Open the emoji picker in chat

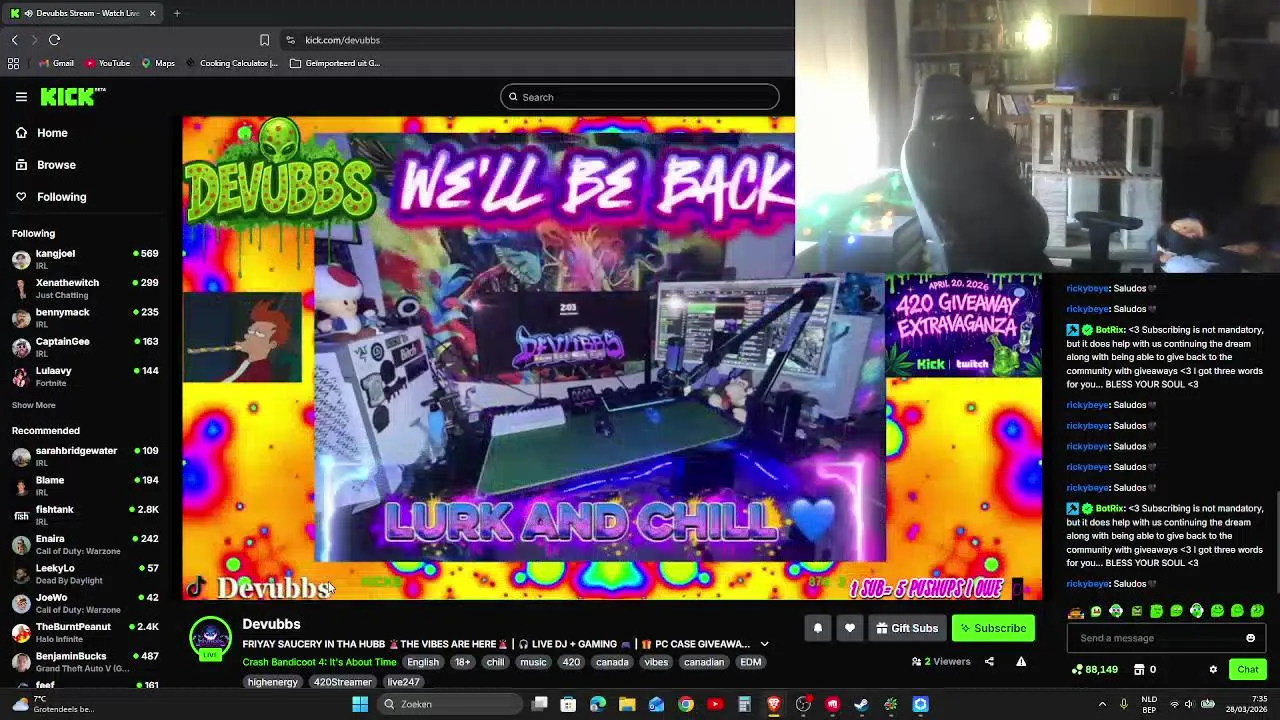pyautogui.click(x=1250, y=638)
